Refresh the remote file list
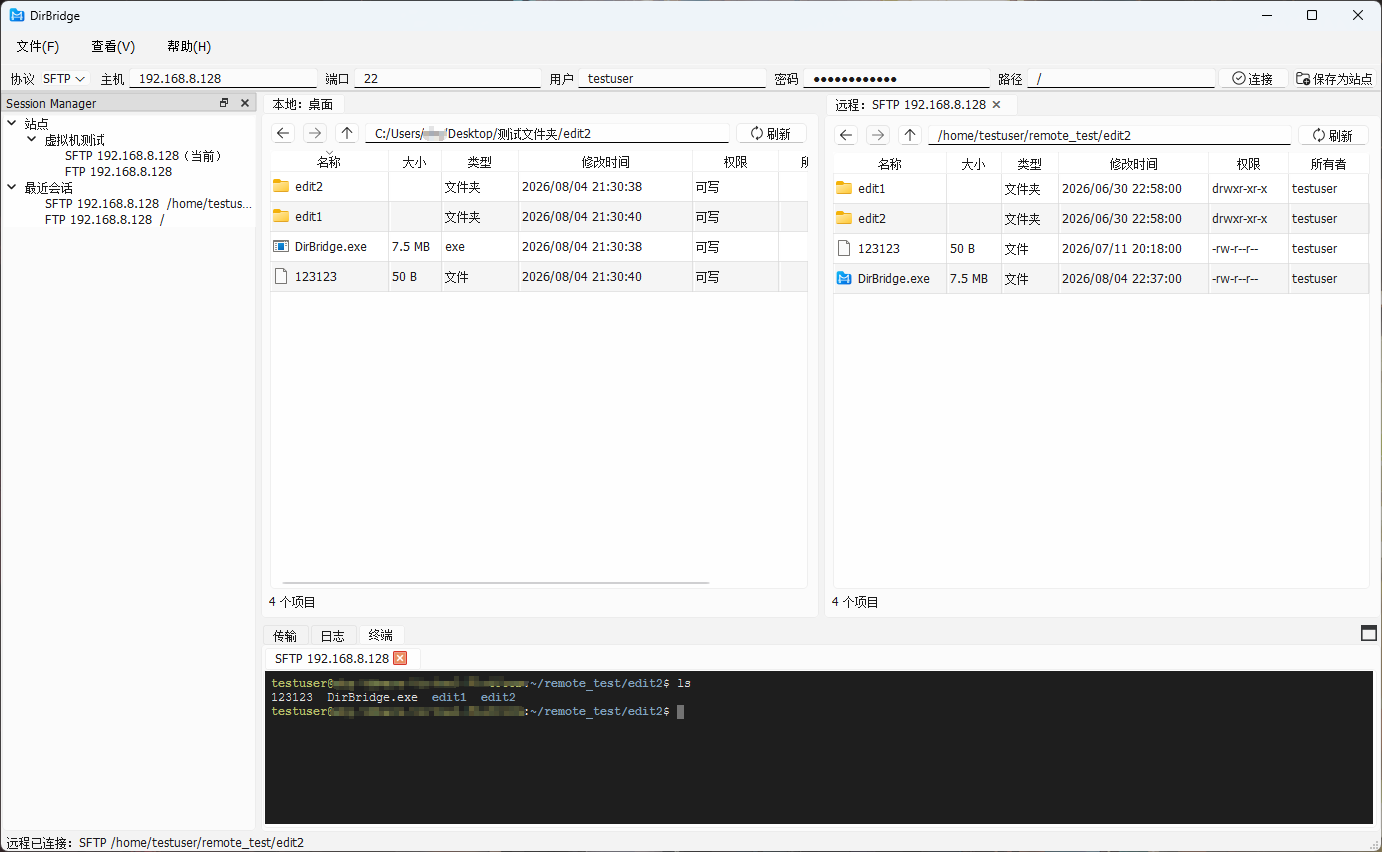 coord(1333,135)
